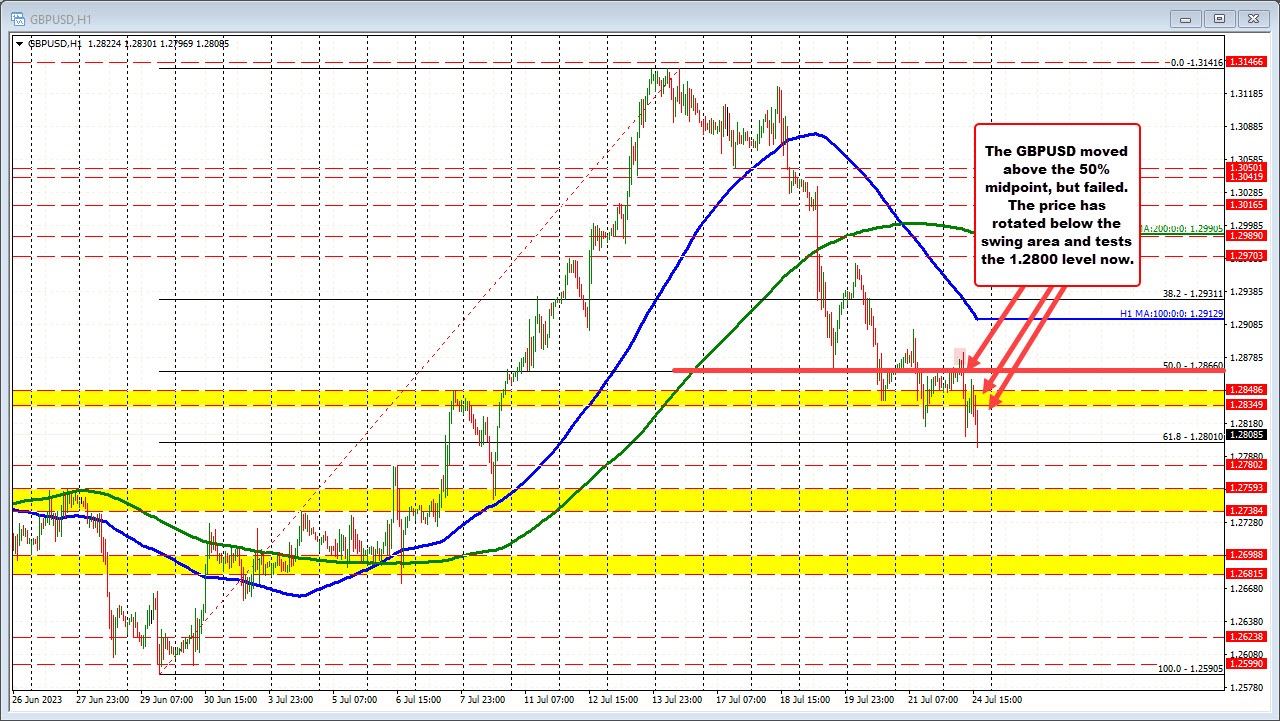Image resolution: width=1280 pixels, height=721 pixels.
Task: Click the restore window icon
Action: pos(1219,18)
